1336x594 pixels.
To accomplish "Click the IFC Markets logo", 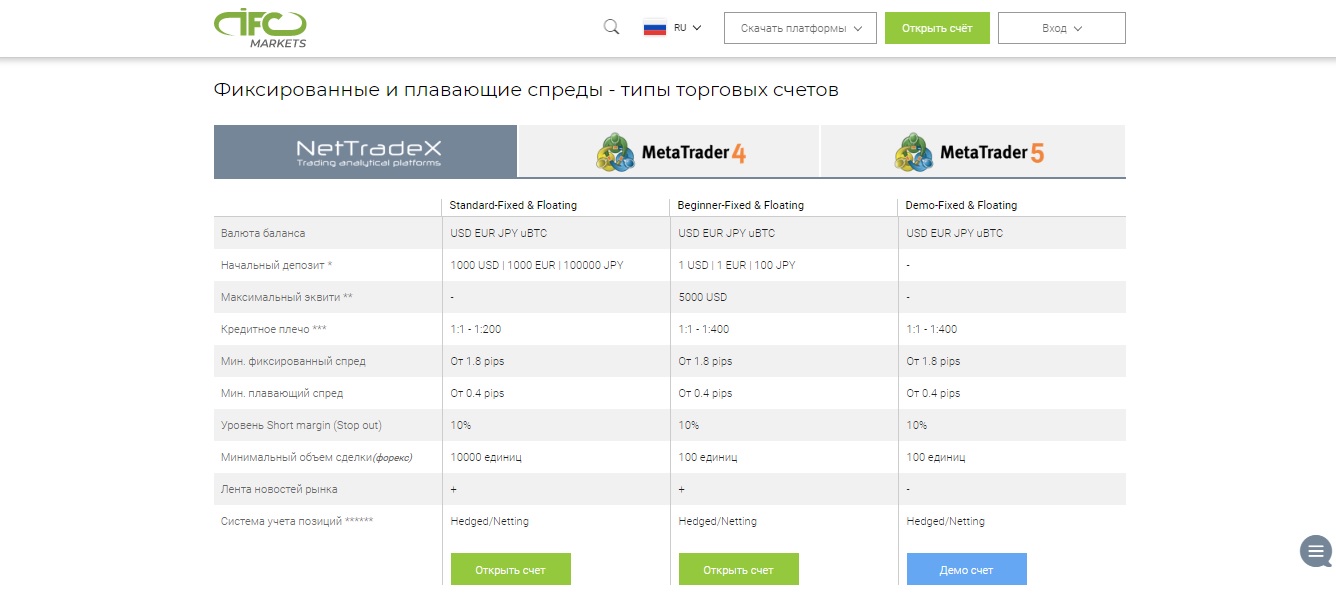I will tap(260, 28).
